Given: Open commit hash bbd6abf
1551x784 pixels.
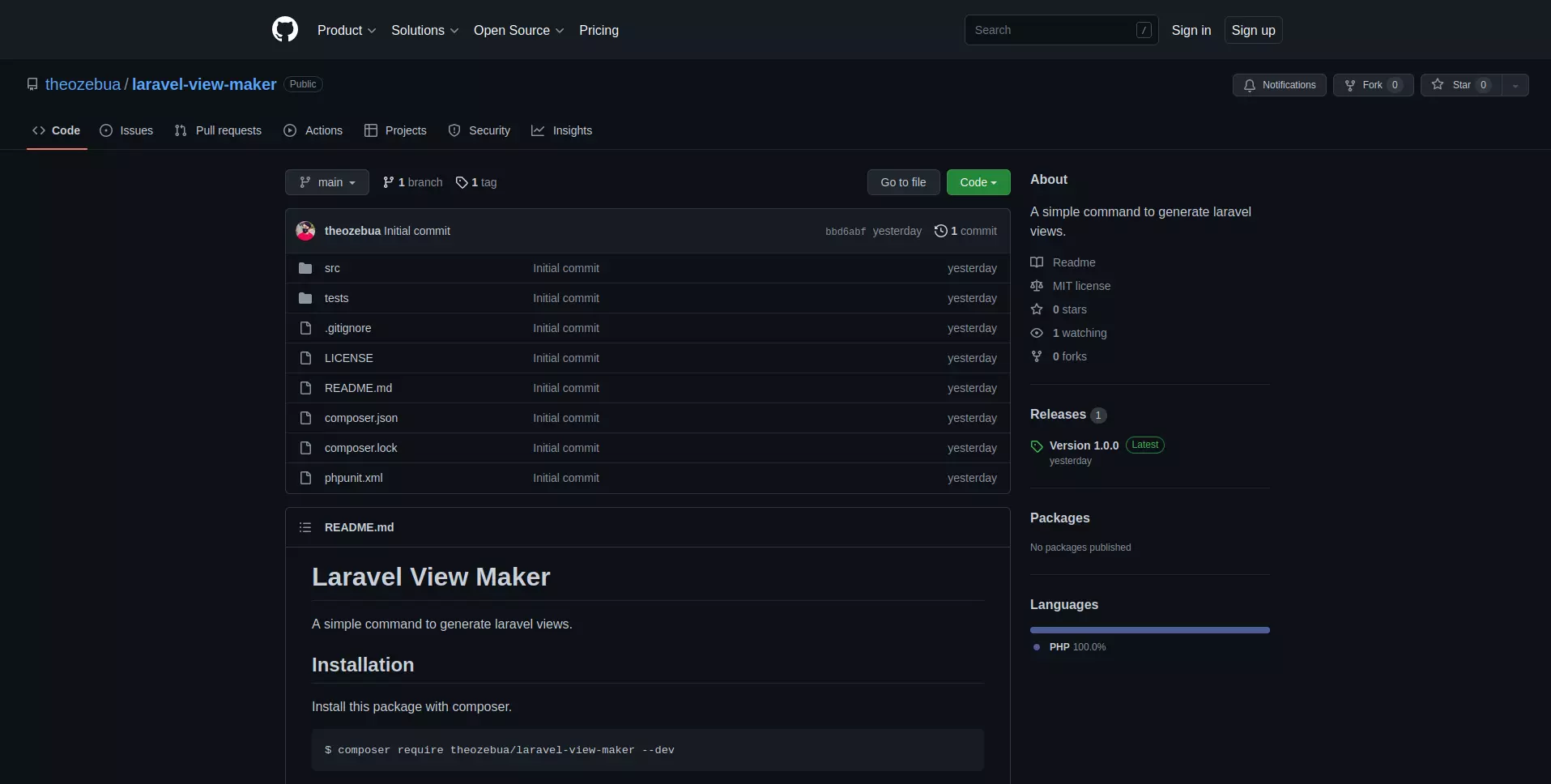Looking at the screenshot, I should (846, 232).
